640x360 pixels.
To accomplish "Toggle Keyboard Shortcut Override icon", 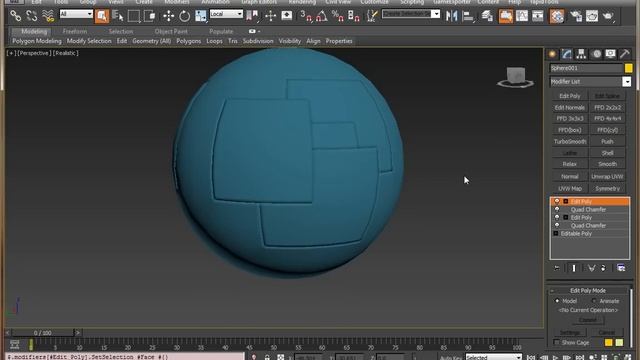I will click(287, 16).
